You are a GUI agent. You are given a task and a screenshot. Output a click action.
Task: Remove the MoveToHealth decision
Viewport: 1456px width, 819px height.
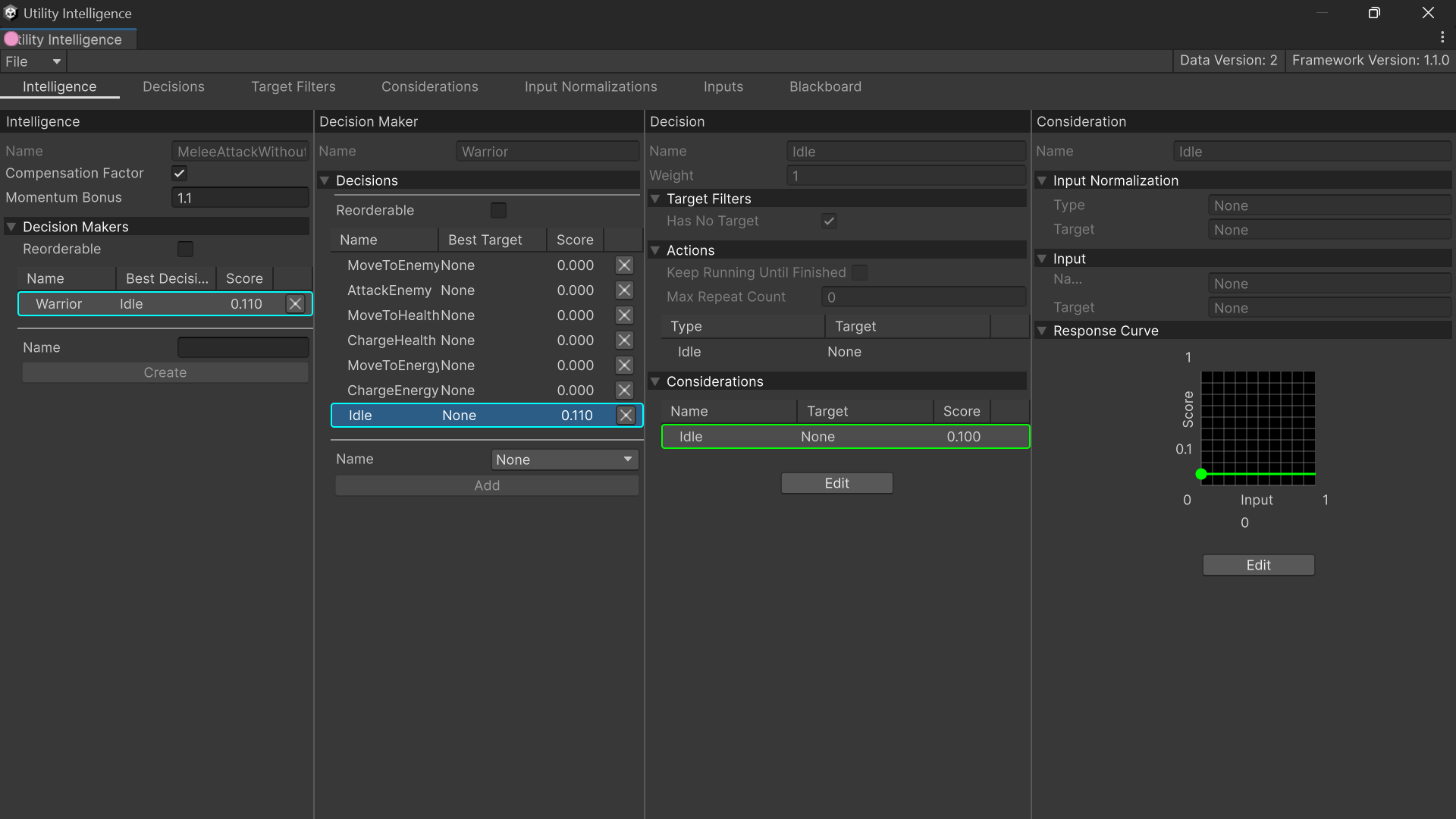tap(624, 315)
